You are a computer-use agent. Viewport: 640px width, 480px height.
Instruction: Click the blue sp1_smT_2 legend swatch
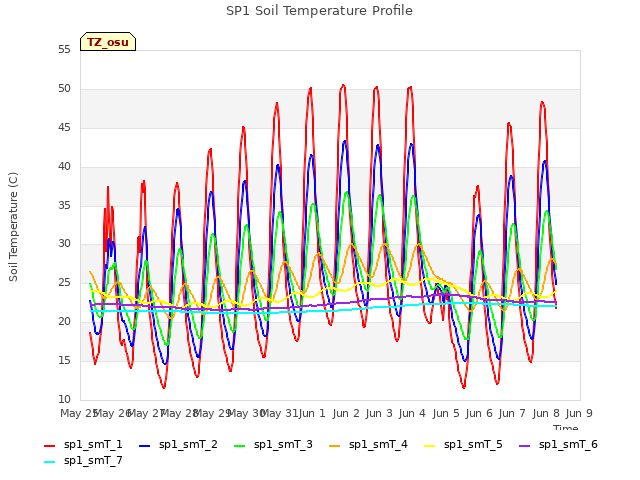click(144, 446)
